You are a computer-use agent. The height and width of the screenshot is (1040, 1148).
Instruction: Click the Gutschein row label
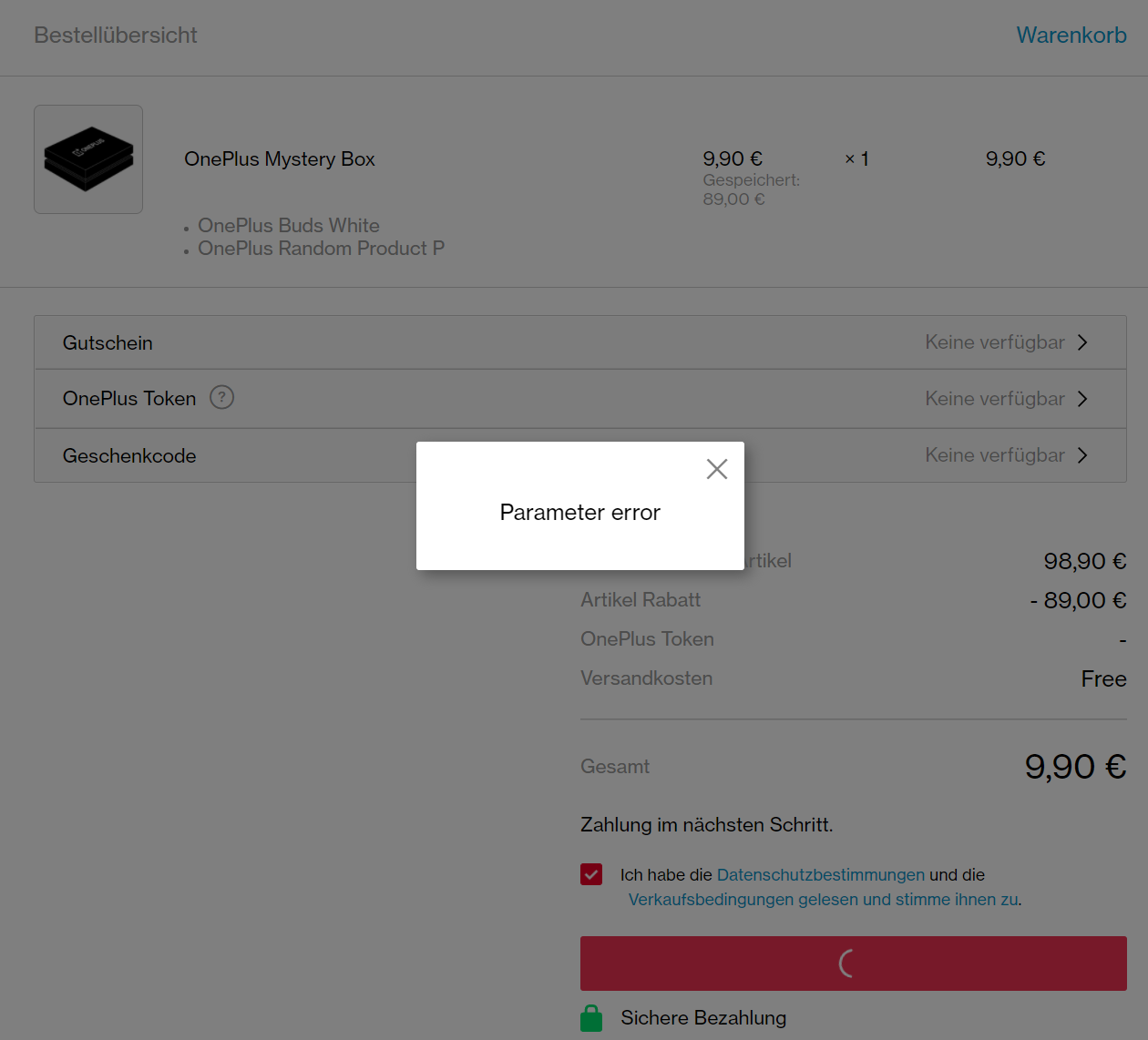pyautogui.click(x=108, y=342)
